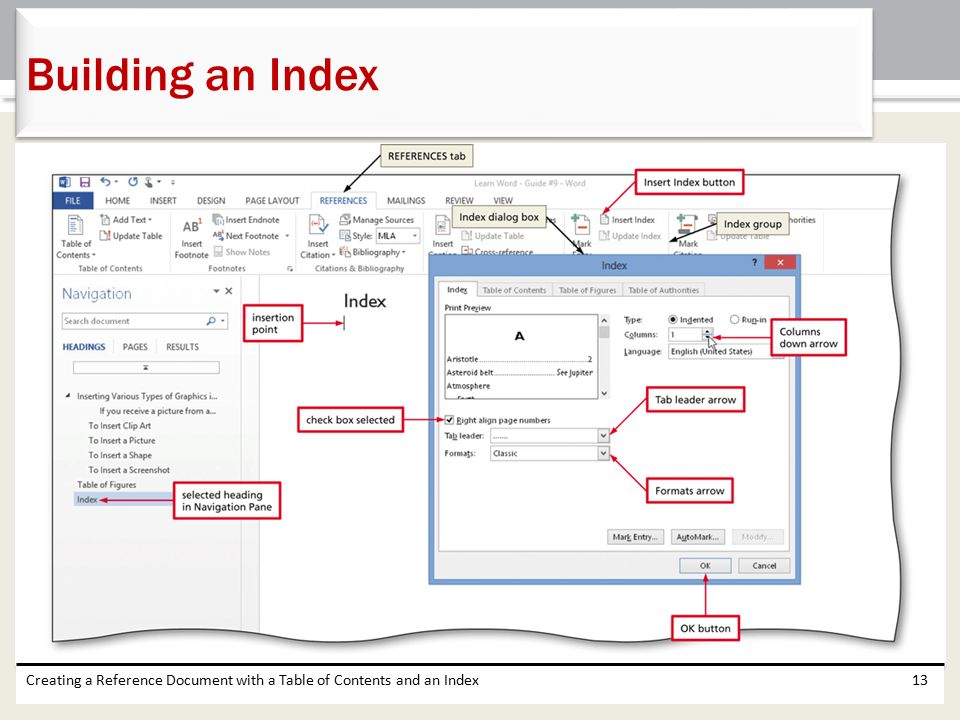
Task: Switch to the HOME ribbon tab
Action: click(x=118, y=201)
